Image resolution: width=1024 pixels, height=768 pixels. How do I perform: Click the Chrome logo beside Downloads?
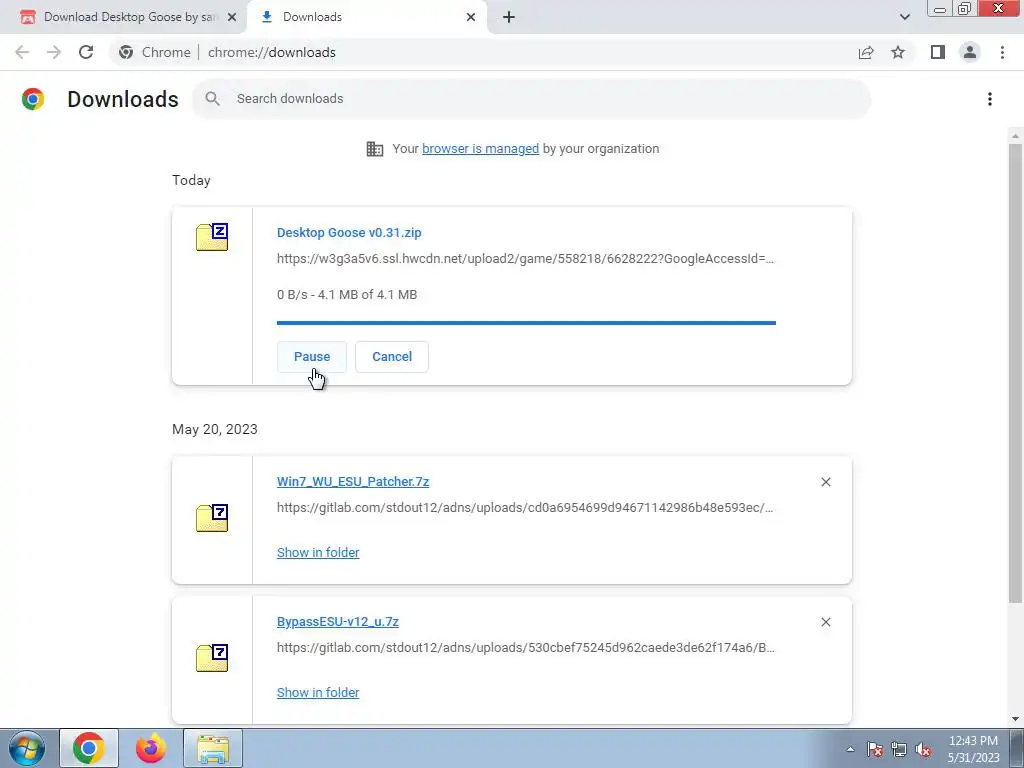33,99
